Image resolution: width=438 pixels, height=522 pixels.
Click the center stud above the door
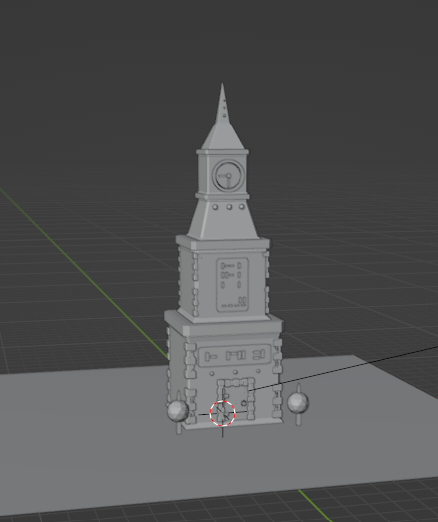click(x=235, y=372)
